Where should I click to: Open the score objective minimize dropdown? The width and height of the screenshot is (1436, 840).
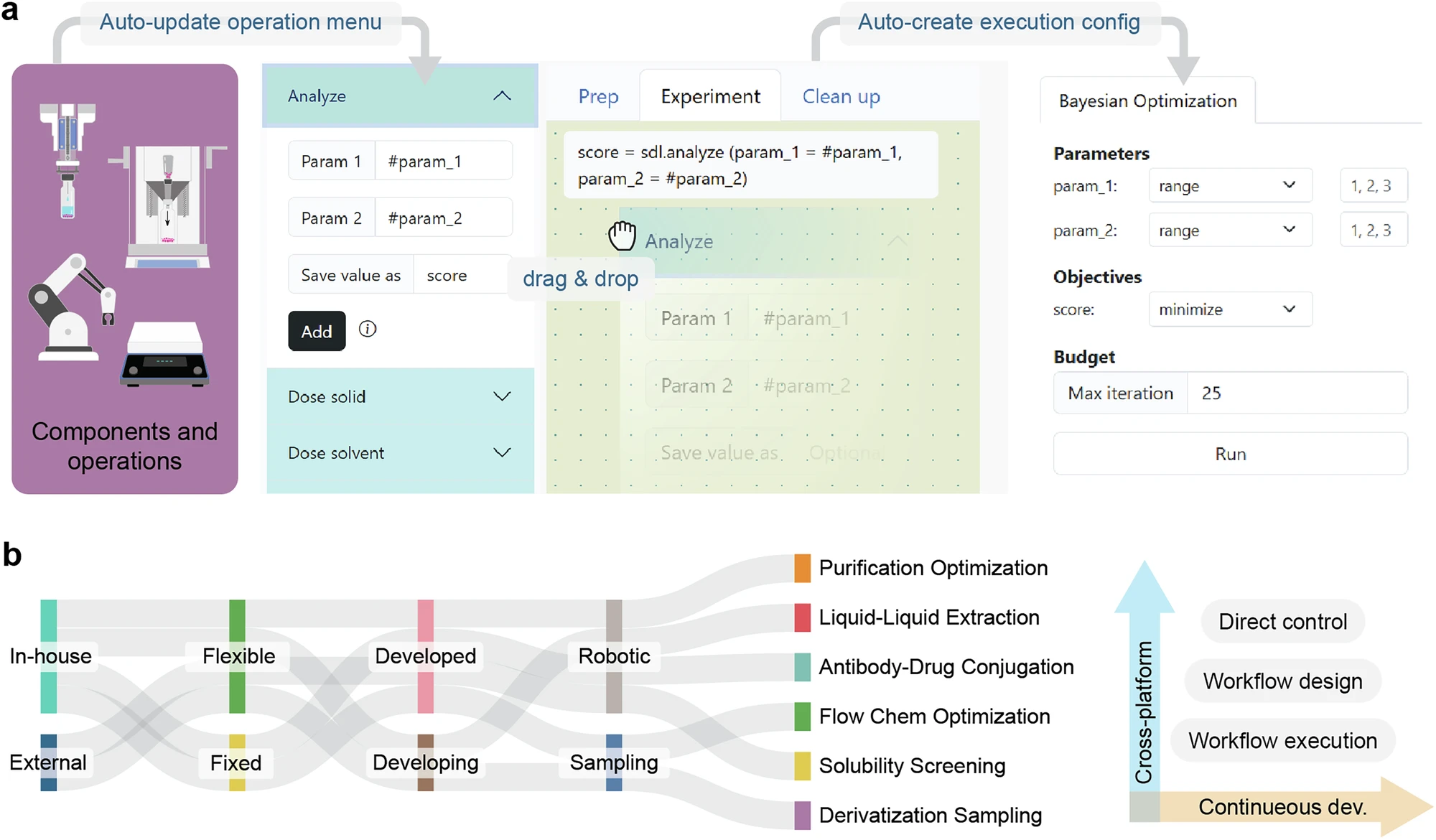(x=1230, y=309)
